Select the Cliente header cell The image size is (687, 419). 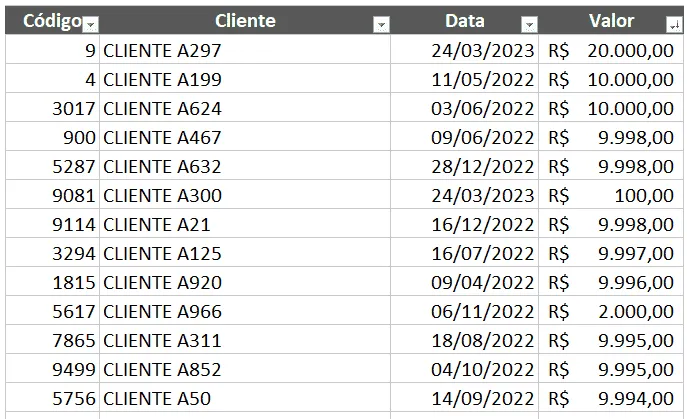click(x=245, y=20)
